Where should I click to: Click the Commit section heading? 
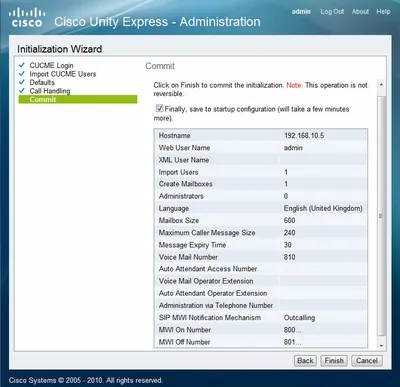(x=160, y=66)
